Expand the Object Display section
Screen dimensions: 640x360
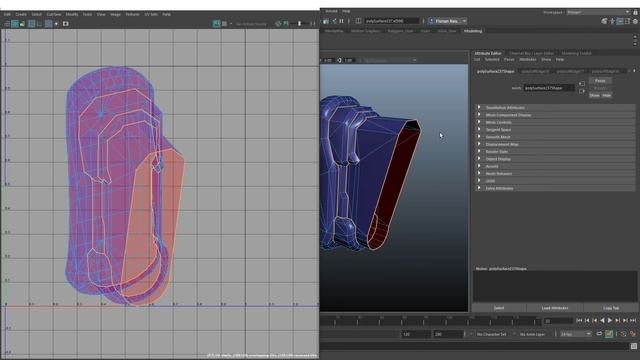(x=555, y=159)
